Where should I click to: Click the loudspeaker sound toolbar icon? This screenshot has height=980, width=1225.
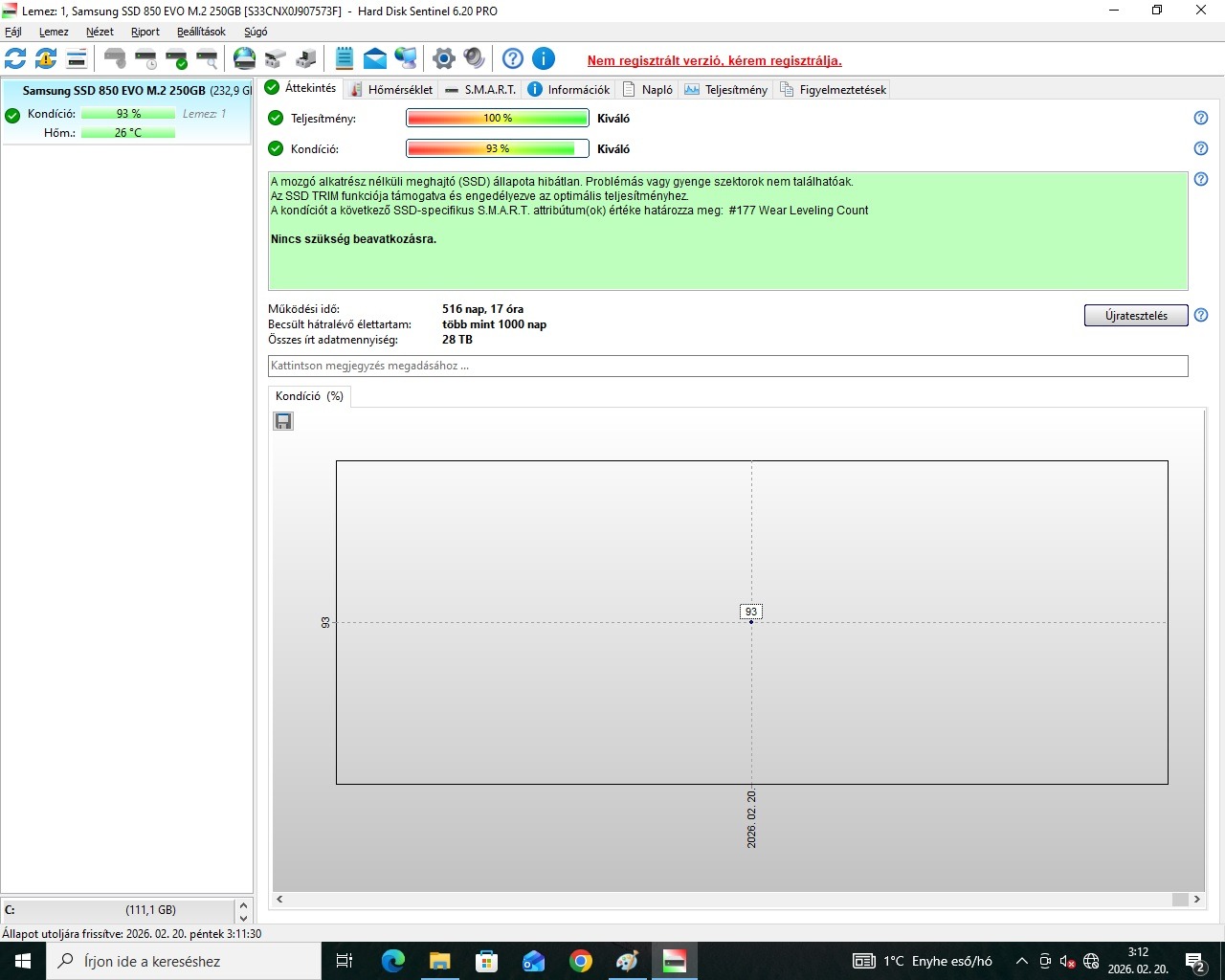474,58
